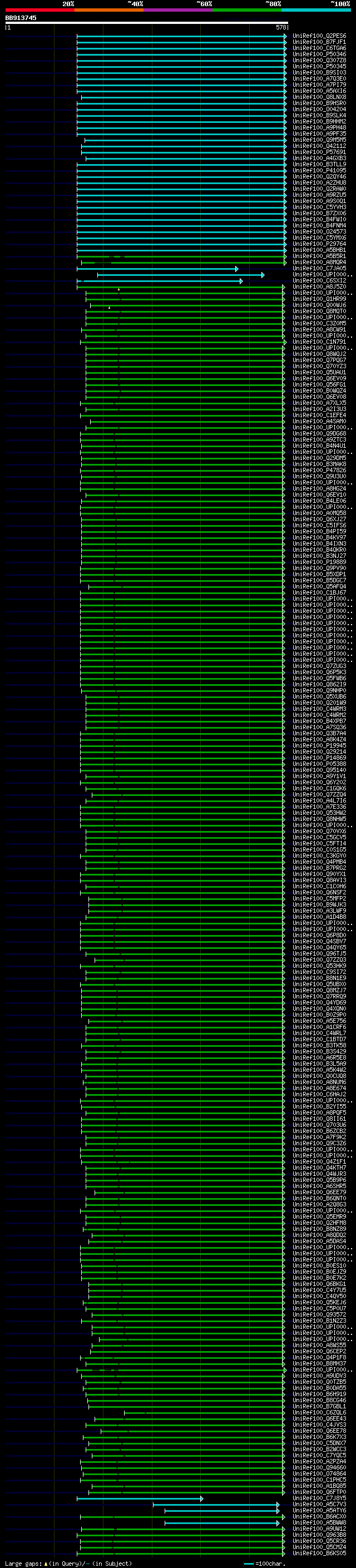Viewport: 356px width, 1568px height.
Task: Select the label UniRef100_A5BHB1
Action: [x=319, y=250]
